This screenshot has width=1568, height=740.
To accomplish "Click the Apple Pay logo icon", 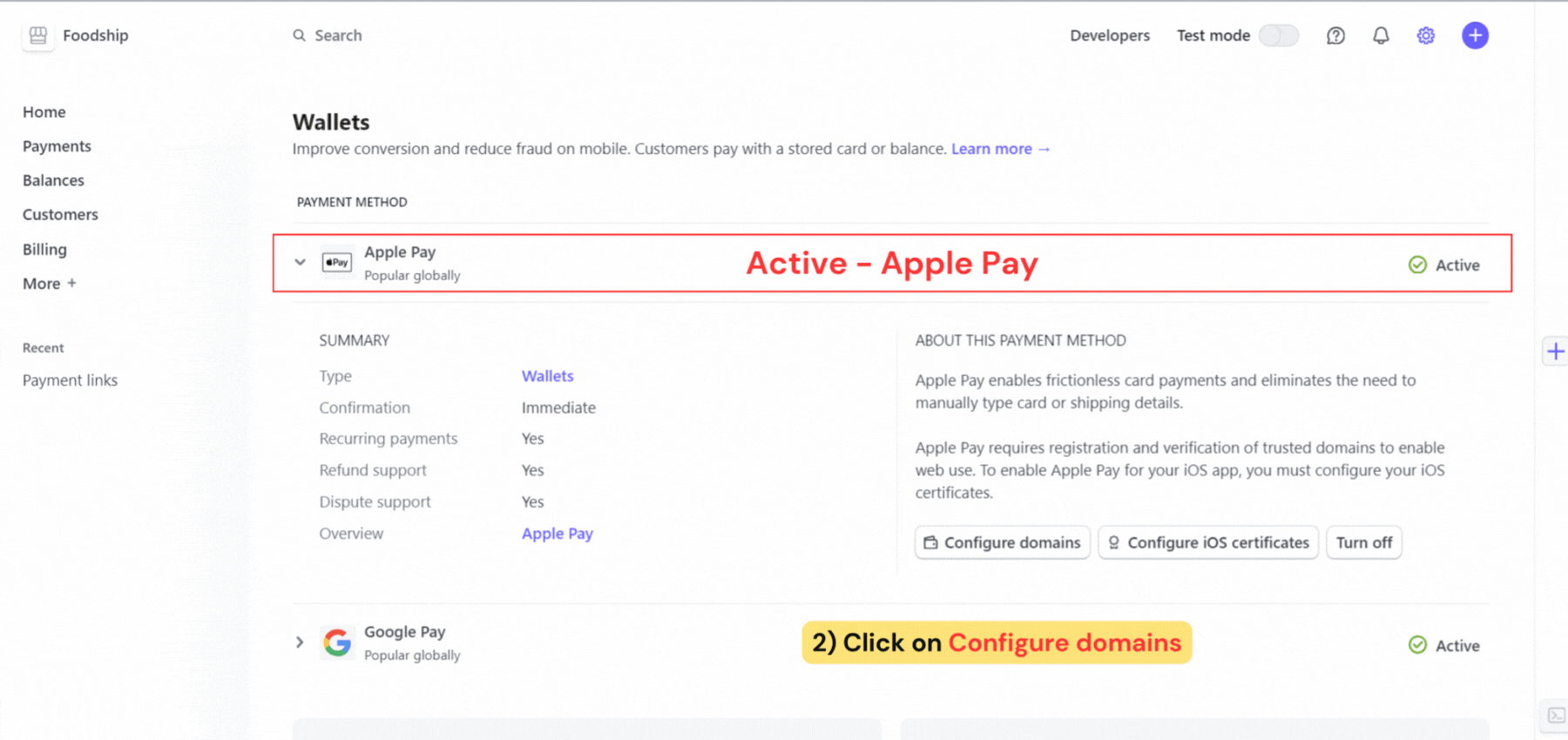I will [x=337, y=262].
